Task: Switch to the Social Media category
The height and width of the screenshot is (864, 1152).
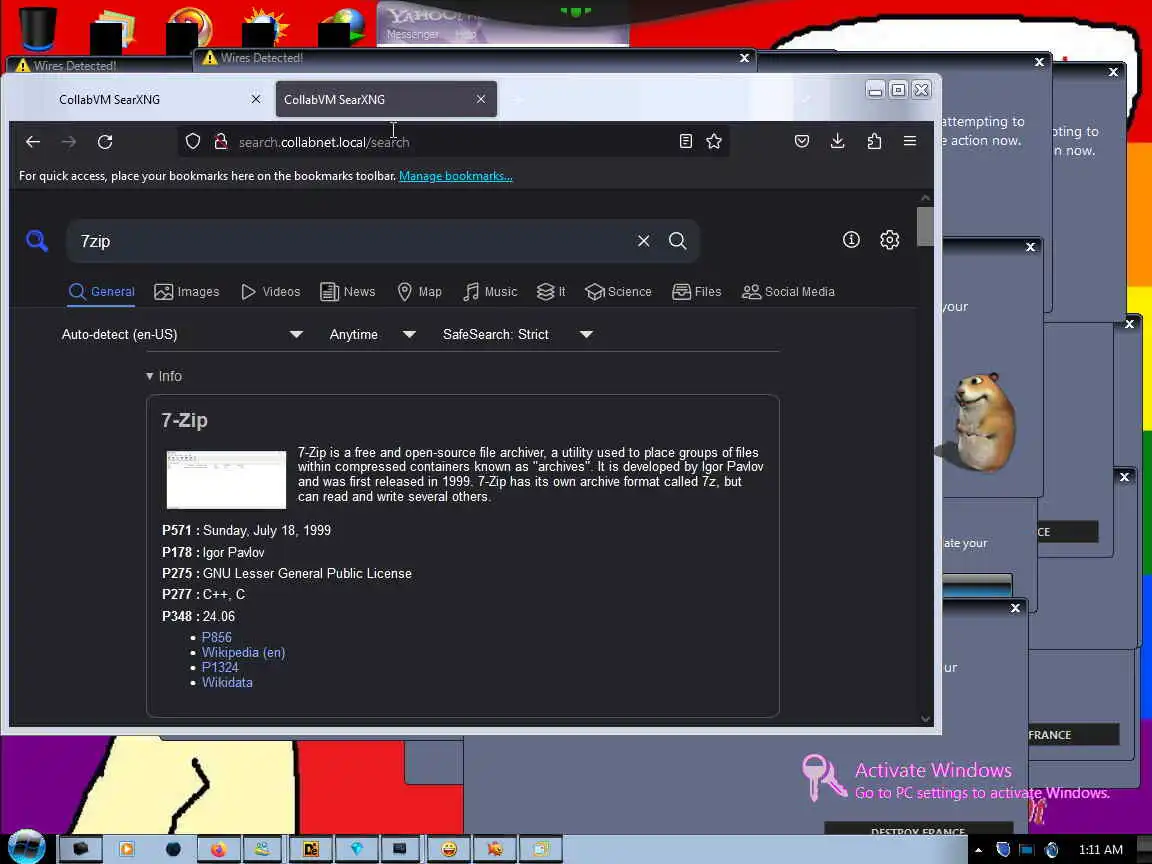Action: 788,292
